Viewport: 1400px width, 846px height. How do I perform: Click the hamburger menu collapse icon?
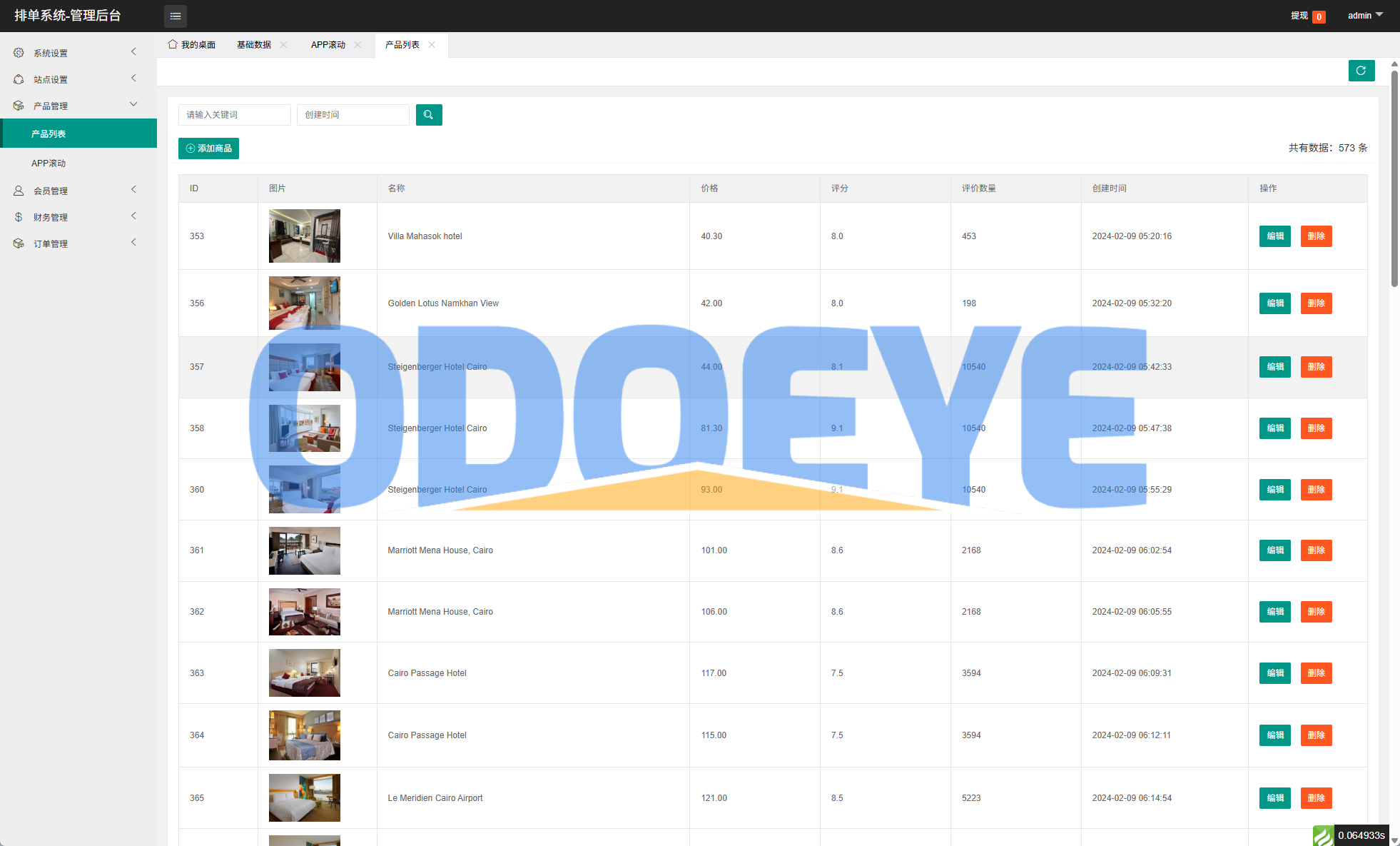pos(176,16)
